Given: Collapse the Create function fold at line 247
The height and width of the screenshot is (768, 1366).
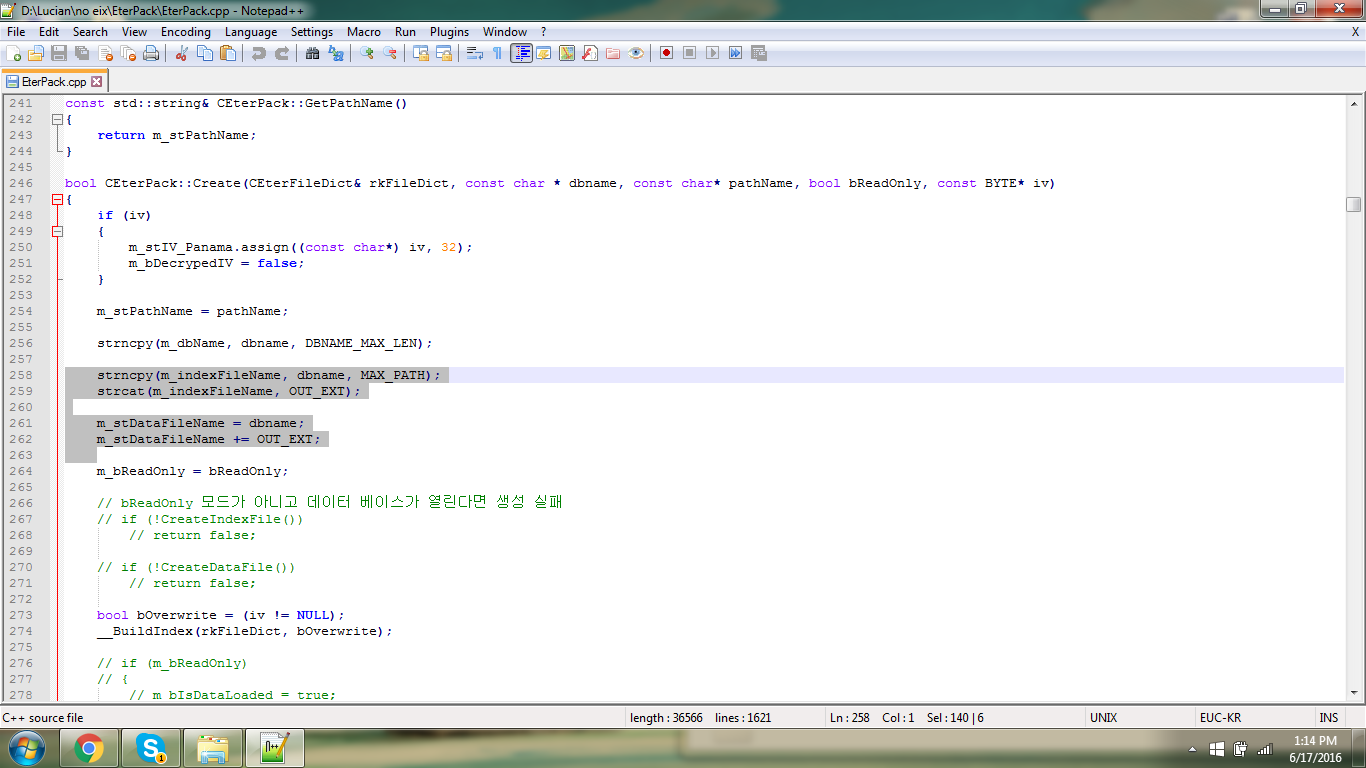Looking at the screenshot, I should coord(57,199).
